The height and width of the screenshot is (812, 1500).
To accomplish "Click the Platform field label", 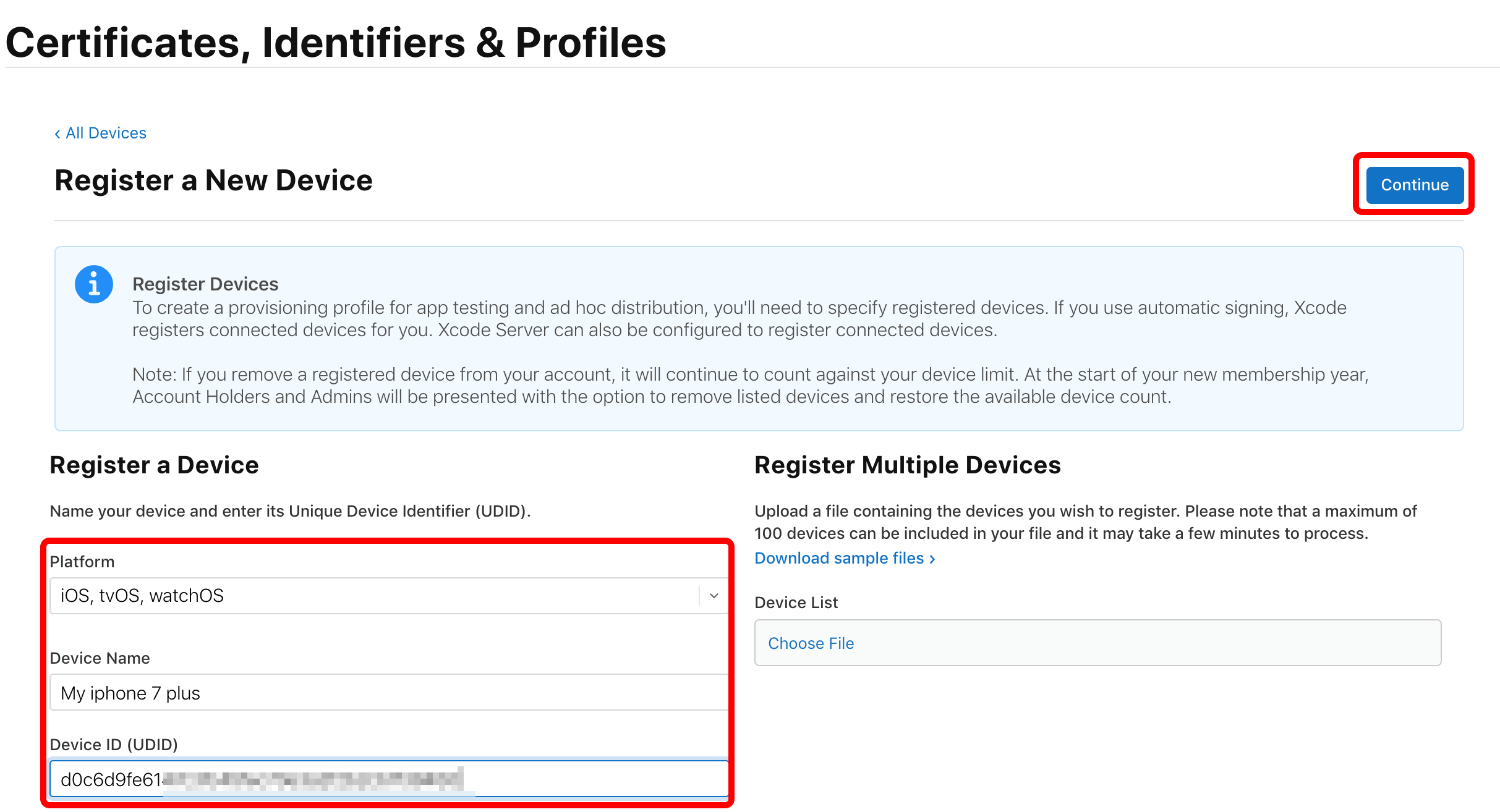I will pyautogui.click(x=82, y=562).
